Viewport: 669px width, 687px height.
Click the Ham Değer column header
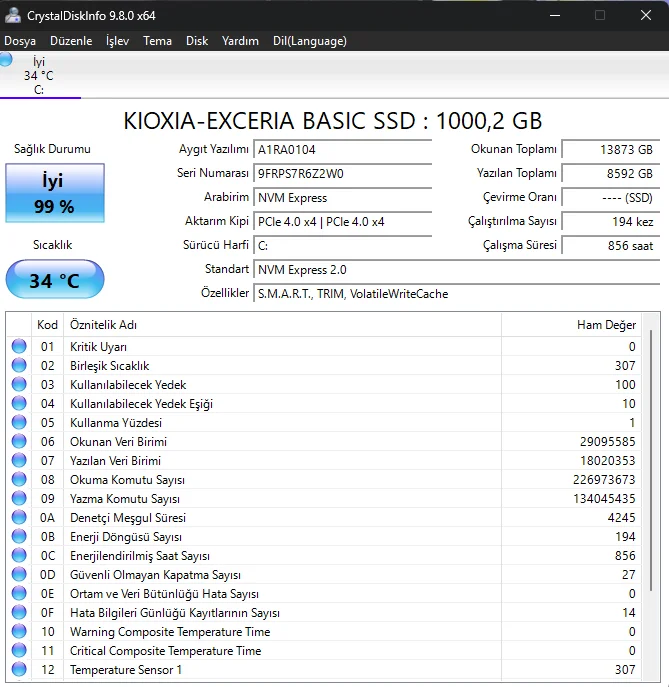click(606, 325)
